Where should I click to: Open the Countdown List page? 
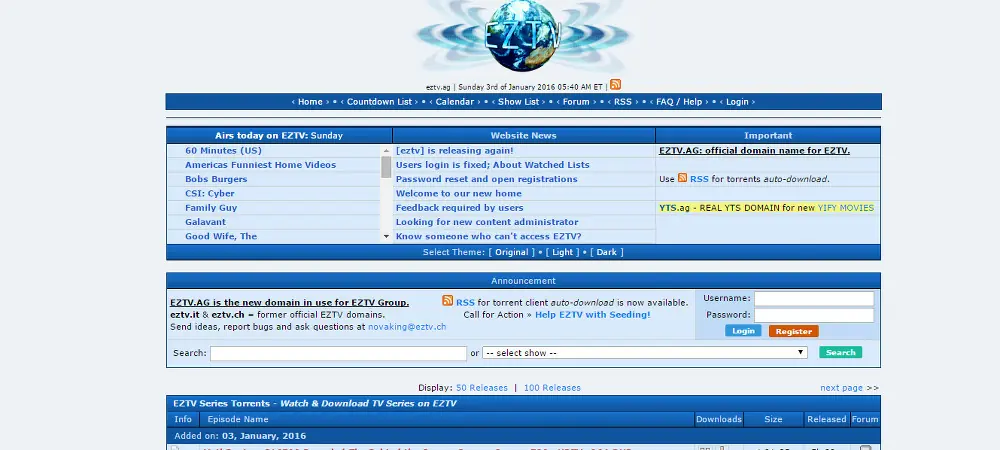379,102
